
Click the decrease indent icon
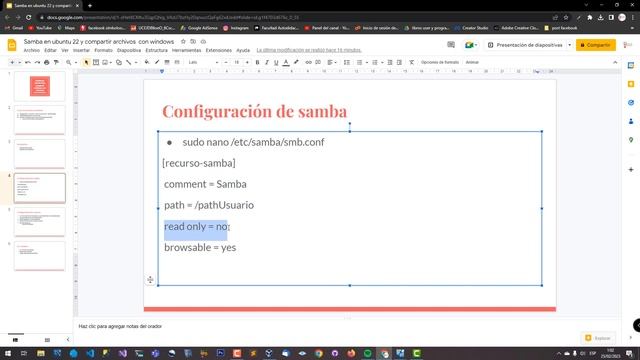pyautogui.click(x=390, y=62)
